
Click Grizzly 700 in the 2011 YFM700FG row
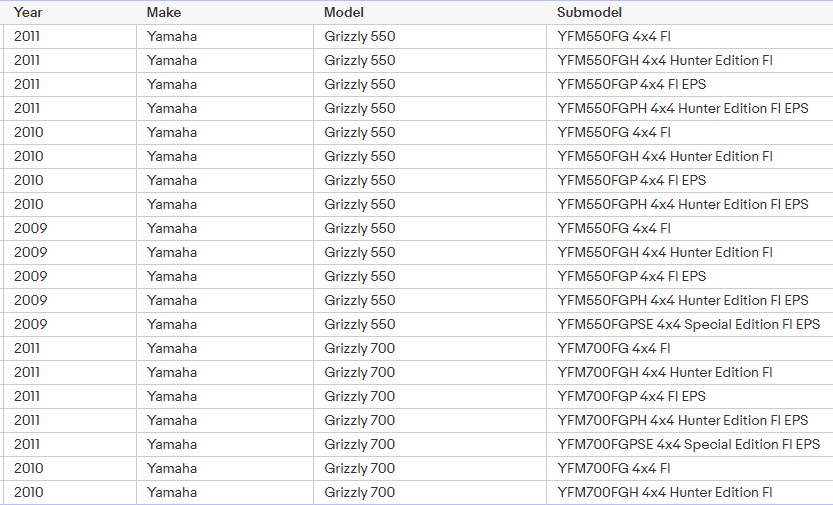click(360, 348)
